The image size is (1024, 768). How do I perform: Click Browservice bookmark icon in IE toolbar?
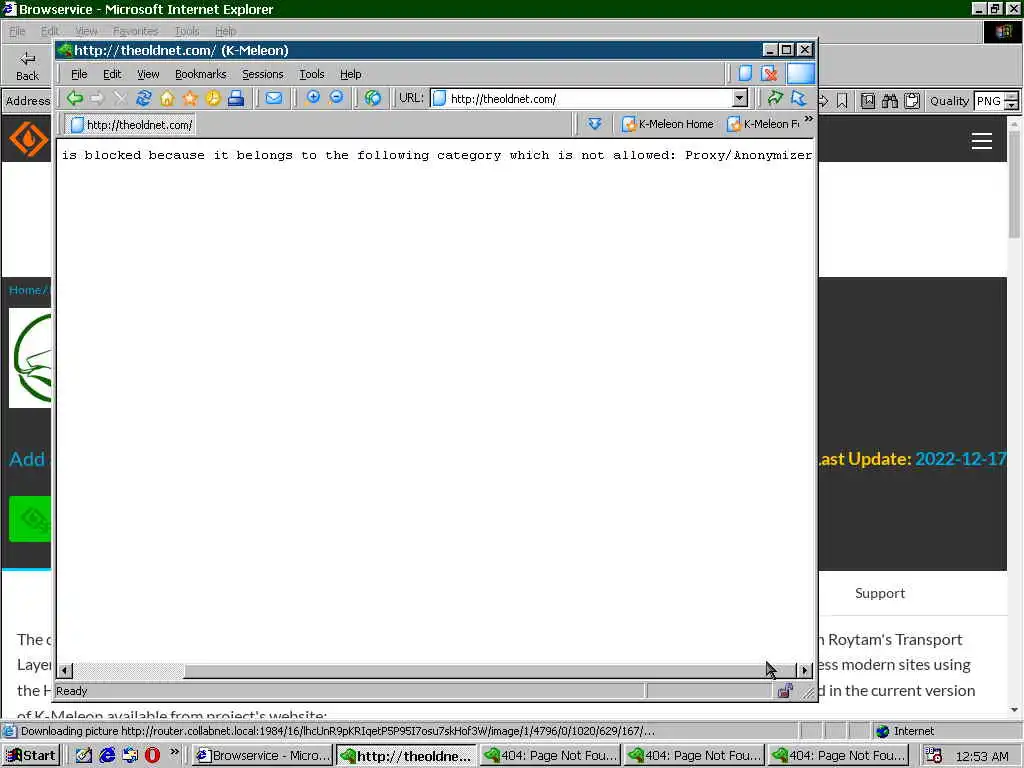(x=842, y=101)
